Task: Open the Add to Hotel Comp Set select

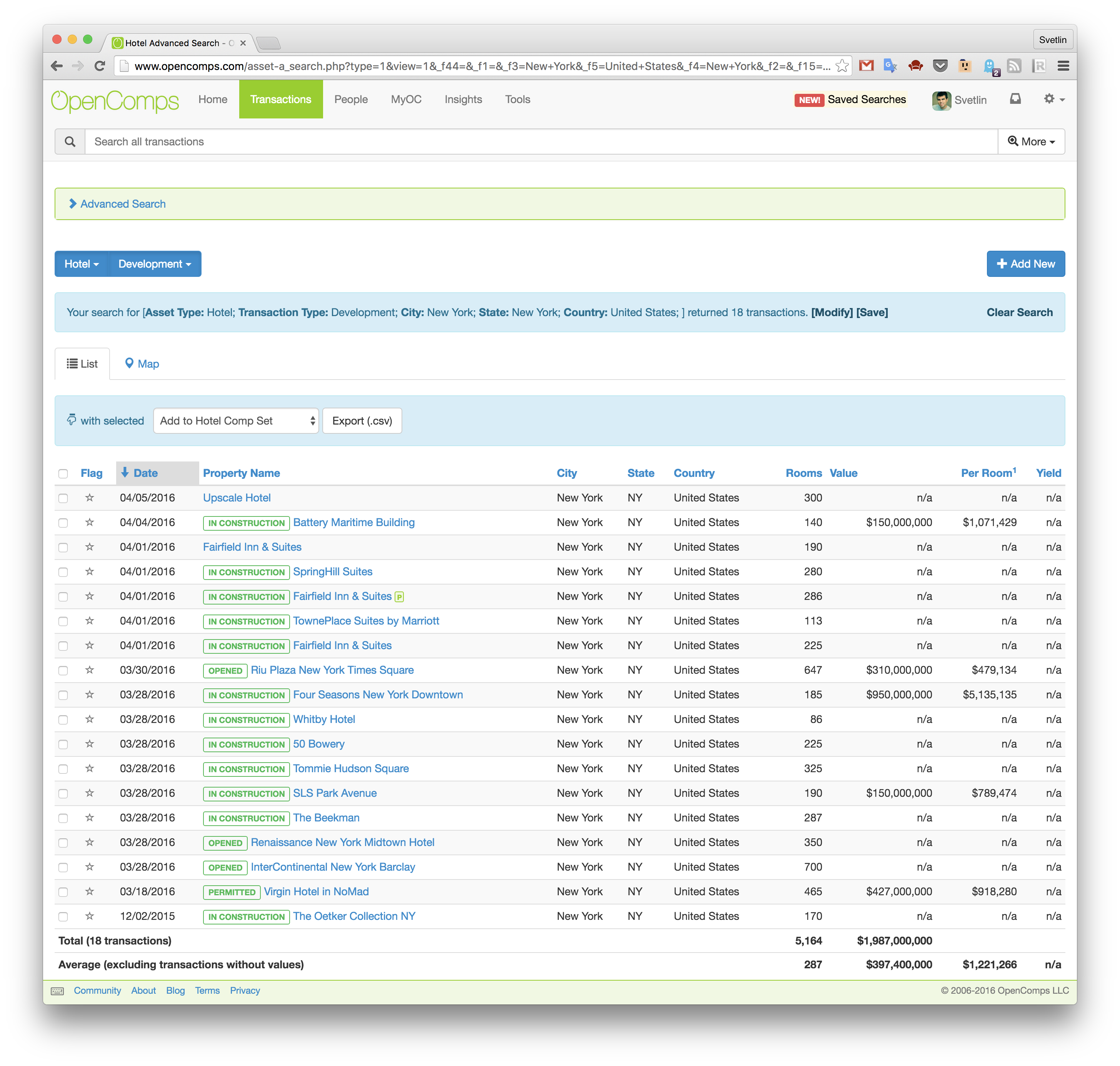Action: pyautogui.click(x=236, y=421)
